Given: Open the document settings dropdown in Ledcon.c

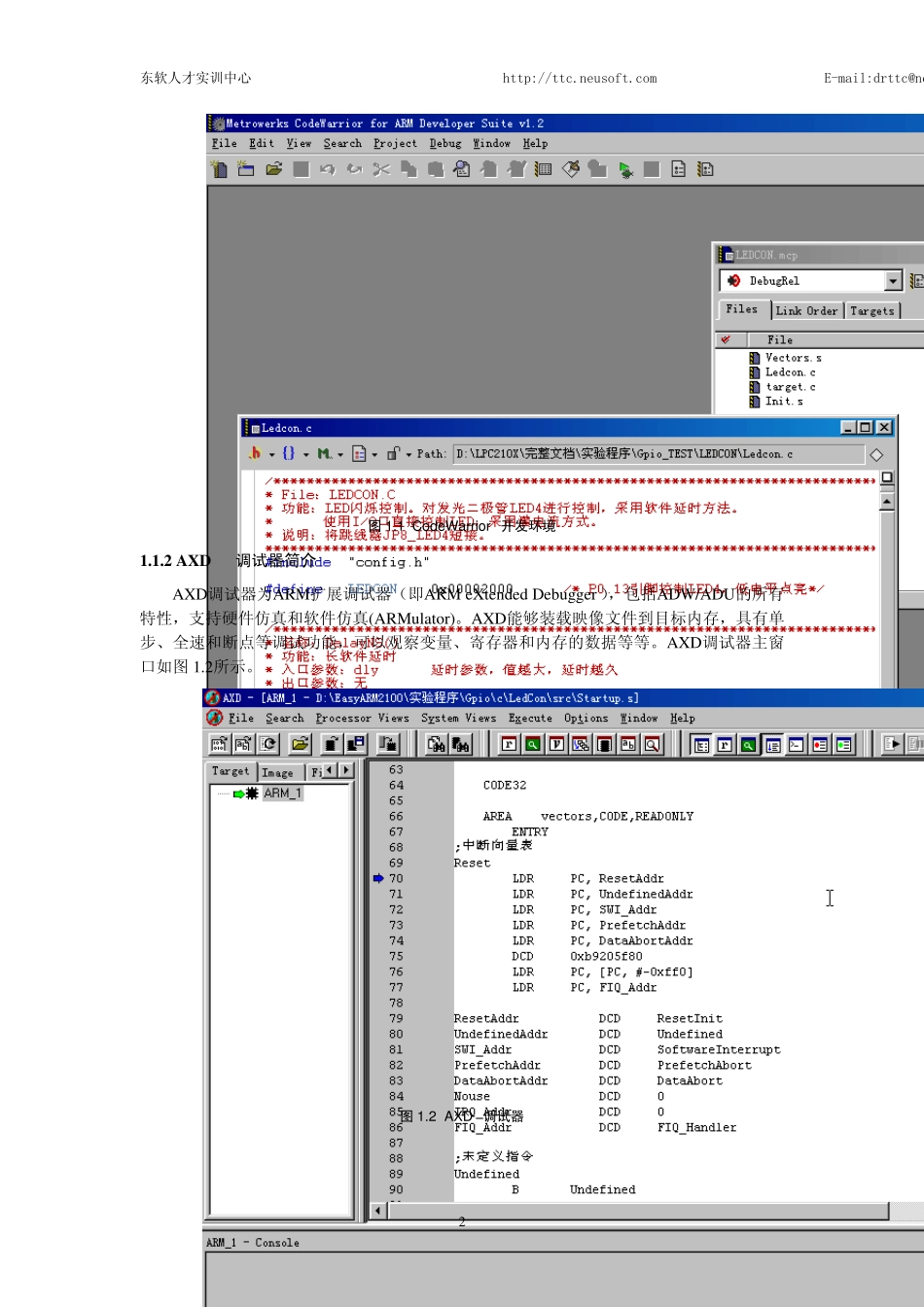Looking at the screenshot, I should [365, 453].
